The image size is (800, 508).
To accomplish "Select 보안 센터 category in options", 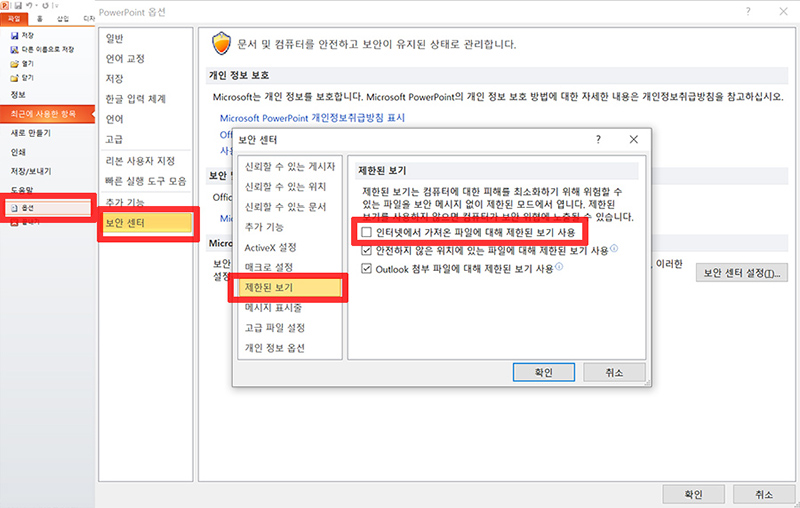I will [147, 223].
